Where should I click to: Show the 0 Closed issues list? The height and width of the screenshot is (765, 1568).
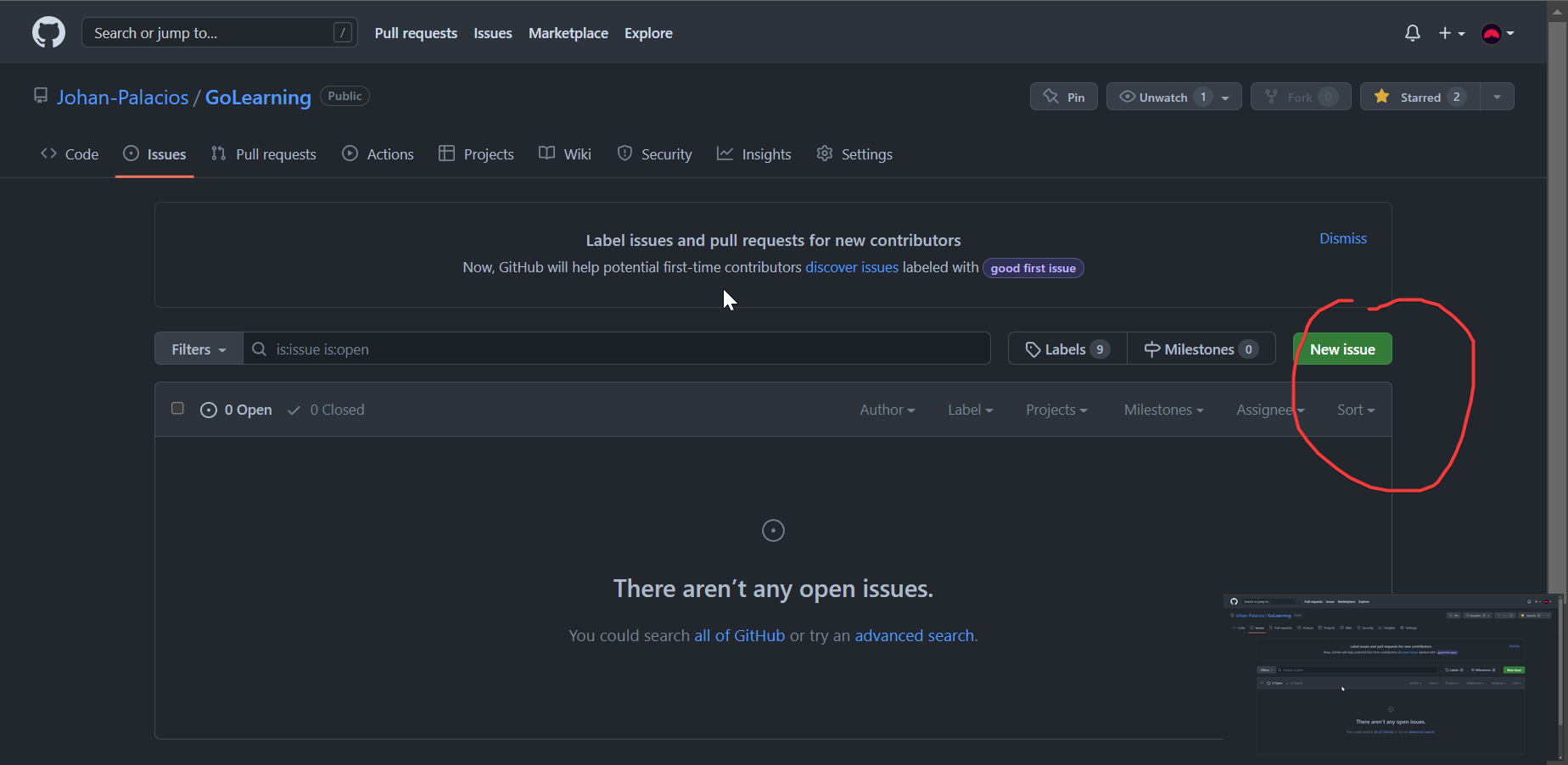tap(326, 410)
